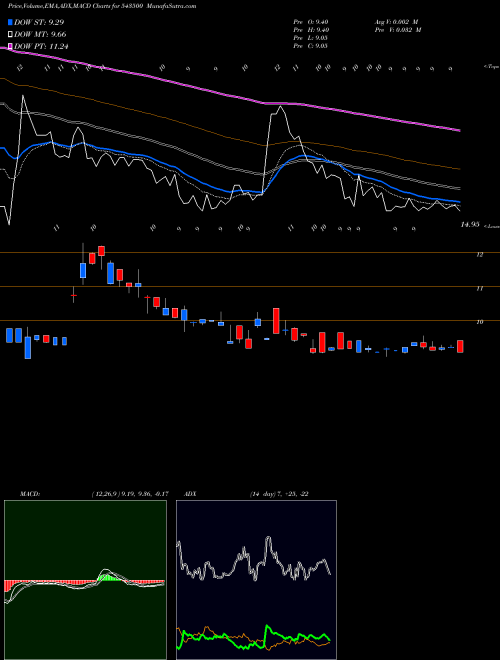Click the chart title mentioning MunafaSutra.com

(102, 6)
